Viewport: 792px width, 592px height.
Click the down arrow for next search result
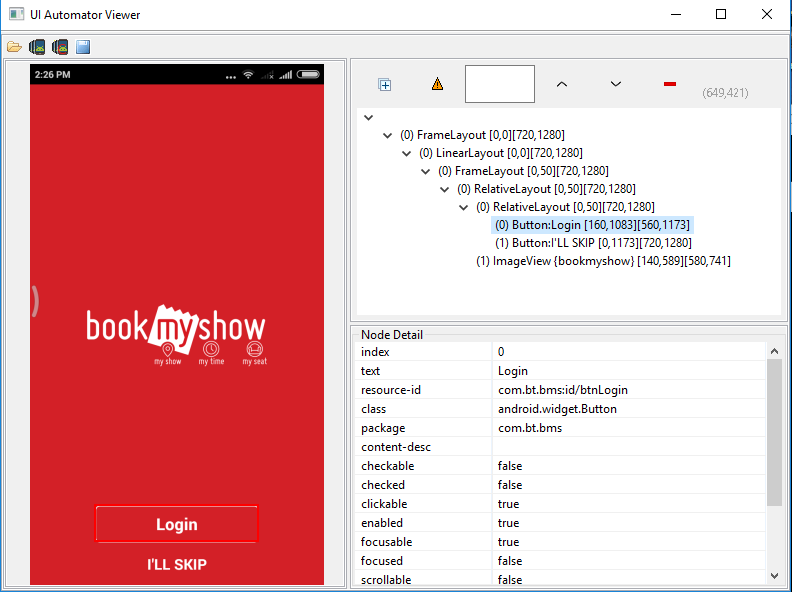[x=616, y=85]
